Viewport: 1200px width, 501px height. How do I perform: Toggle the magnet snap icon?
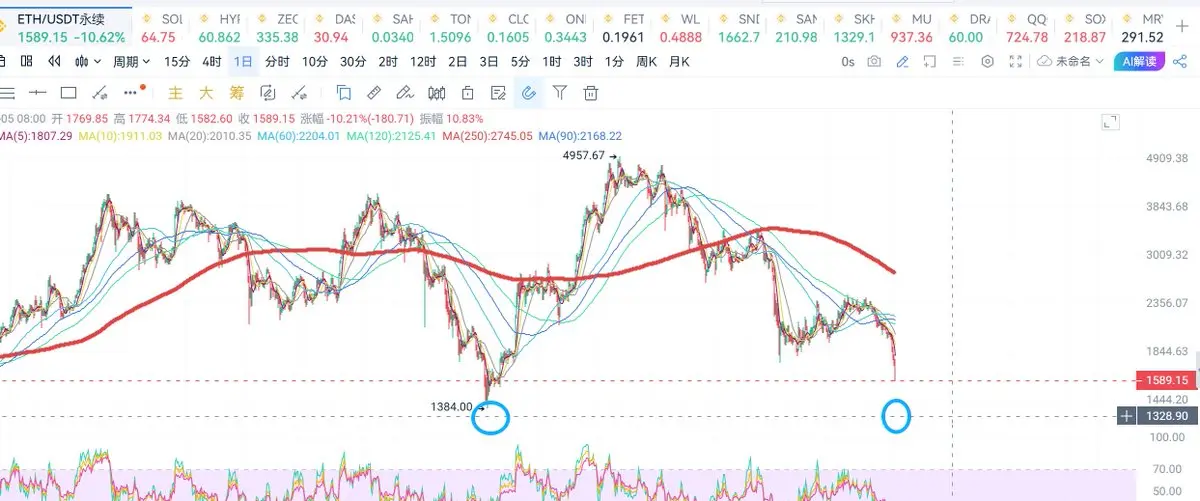pos(529,94)
